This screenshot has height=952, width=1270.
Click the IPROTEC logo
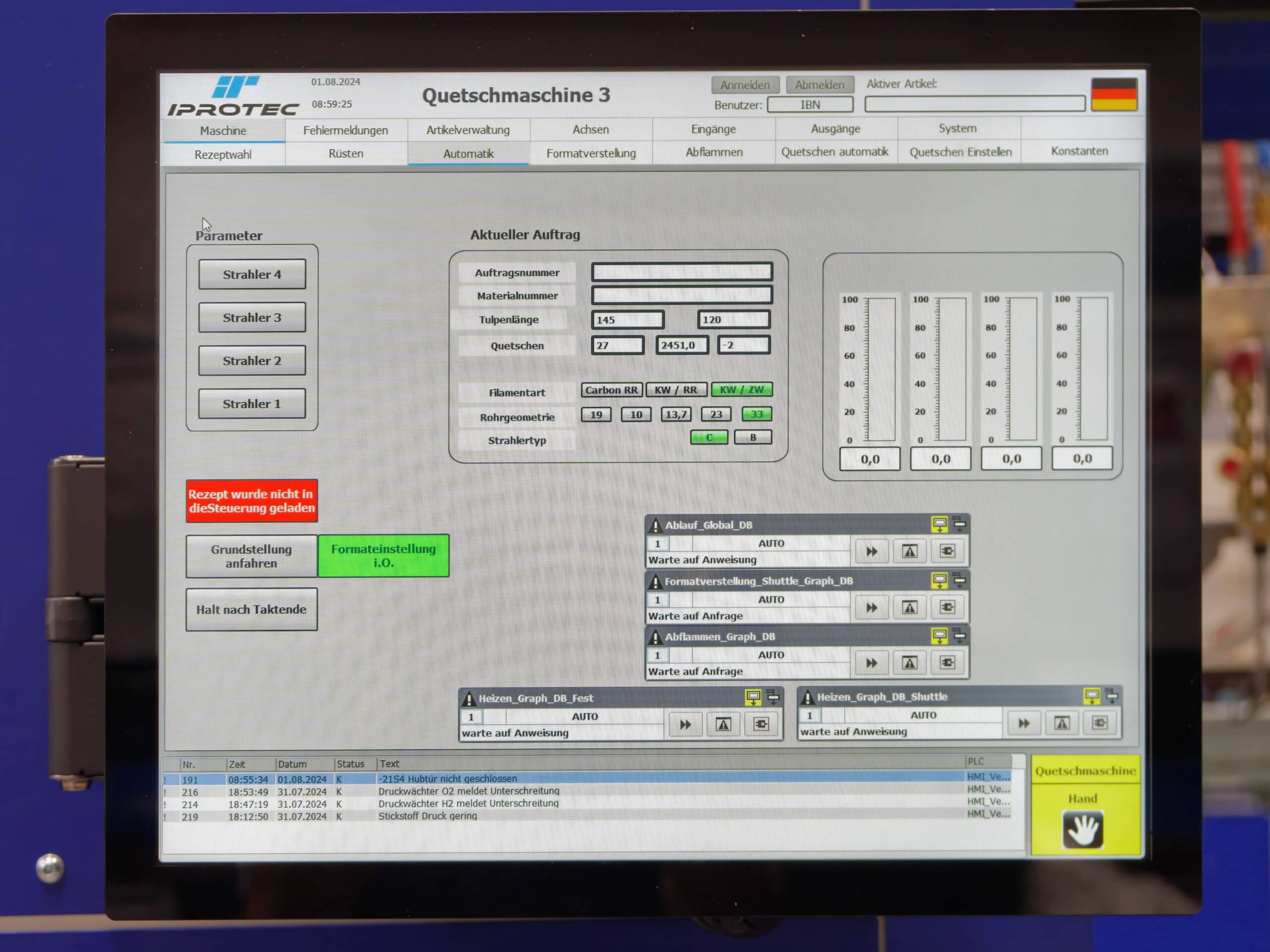(233, 96)
